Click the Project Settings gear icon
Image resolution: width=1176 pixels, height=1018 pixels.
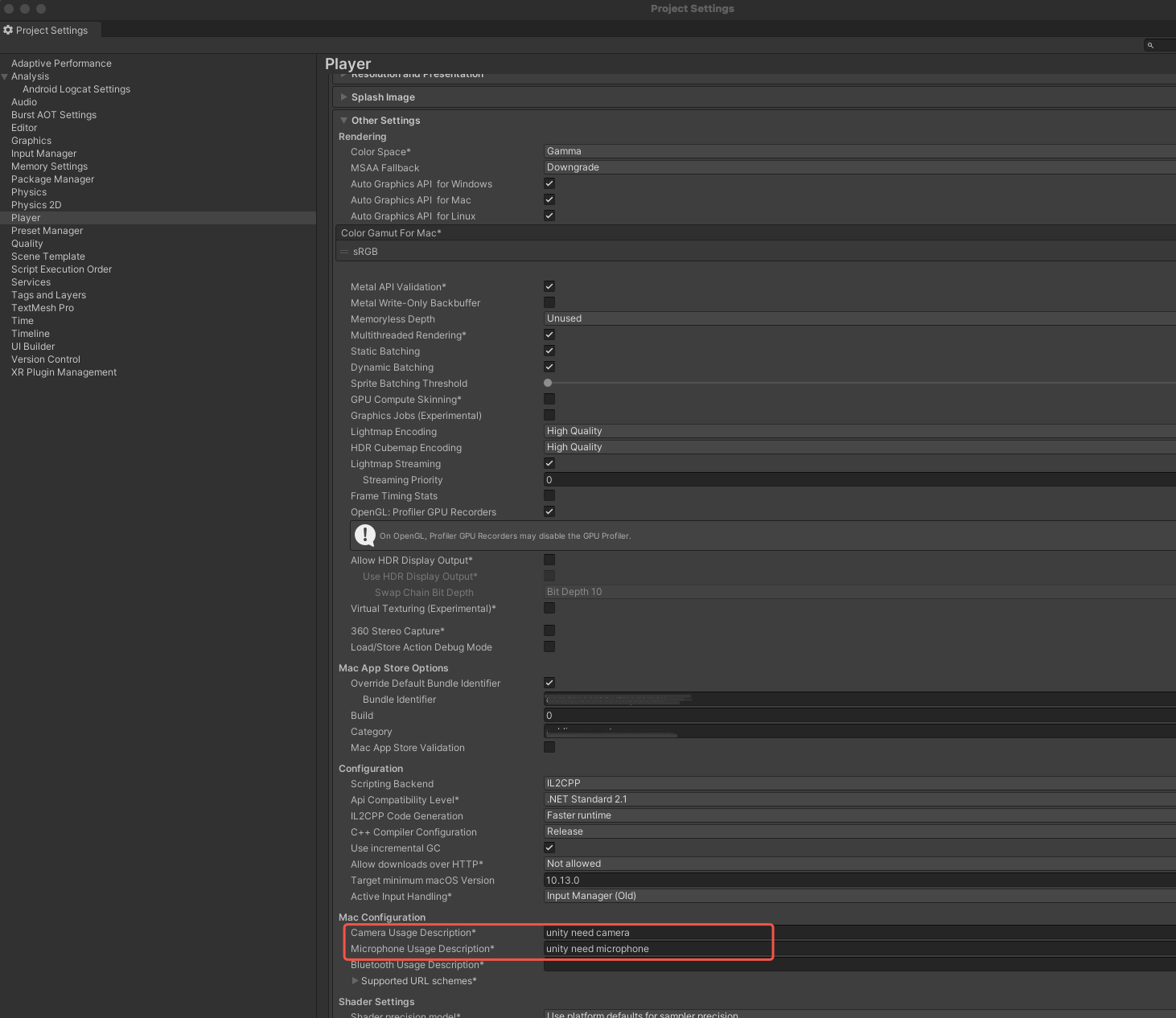point(8,31)
